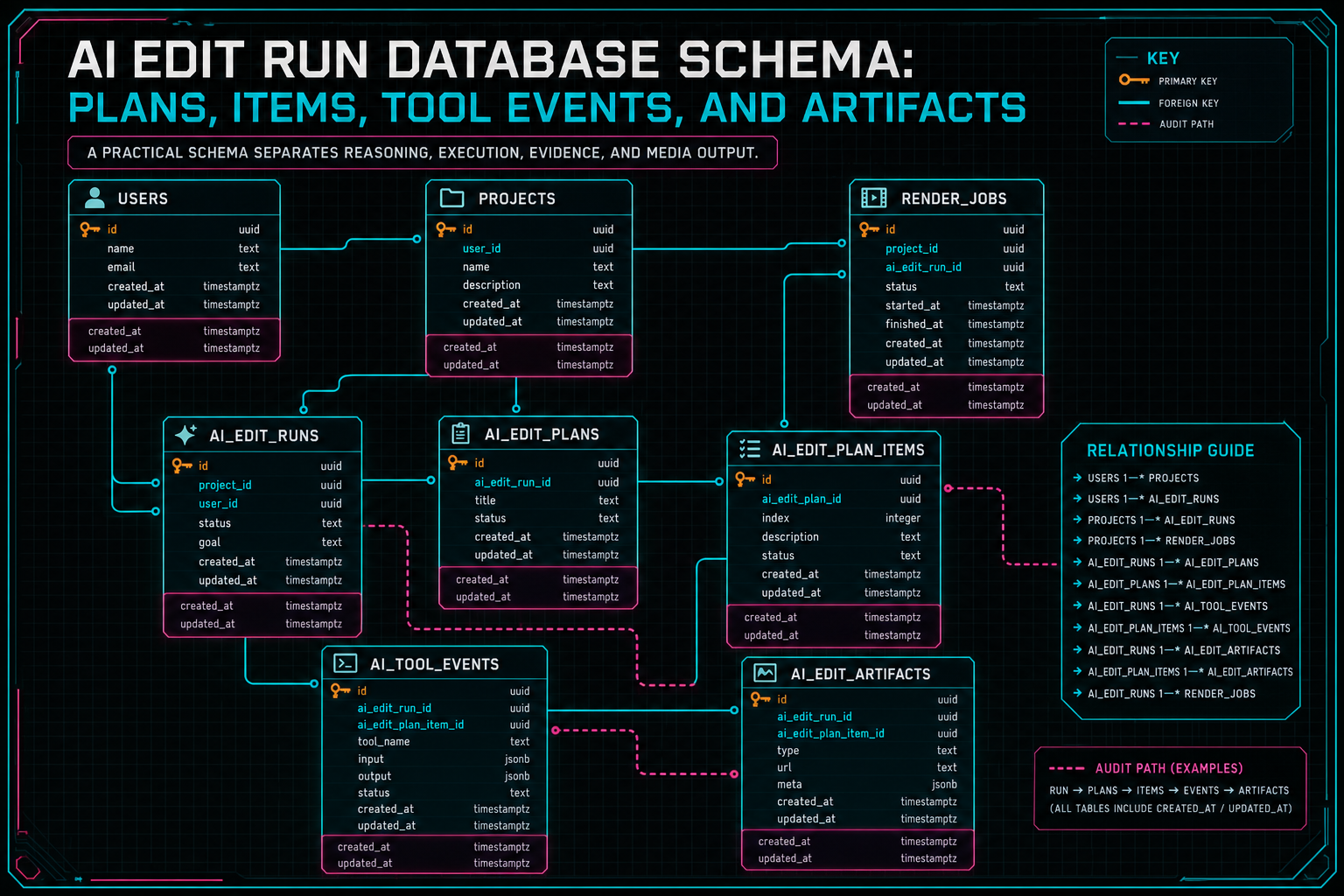Click the key icon beside id in USERS
Viewport: 1344px width, 896px height.
[x=90, y=229]
